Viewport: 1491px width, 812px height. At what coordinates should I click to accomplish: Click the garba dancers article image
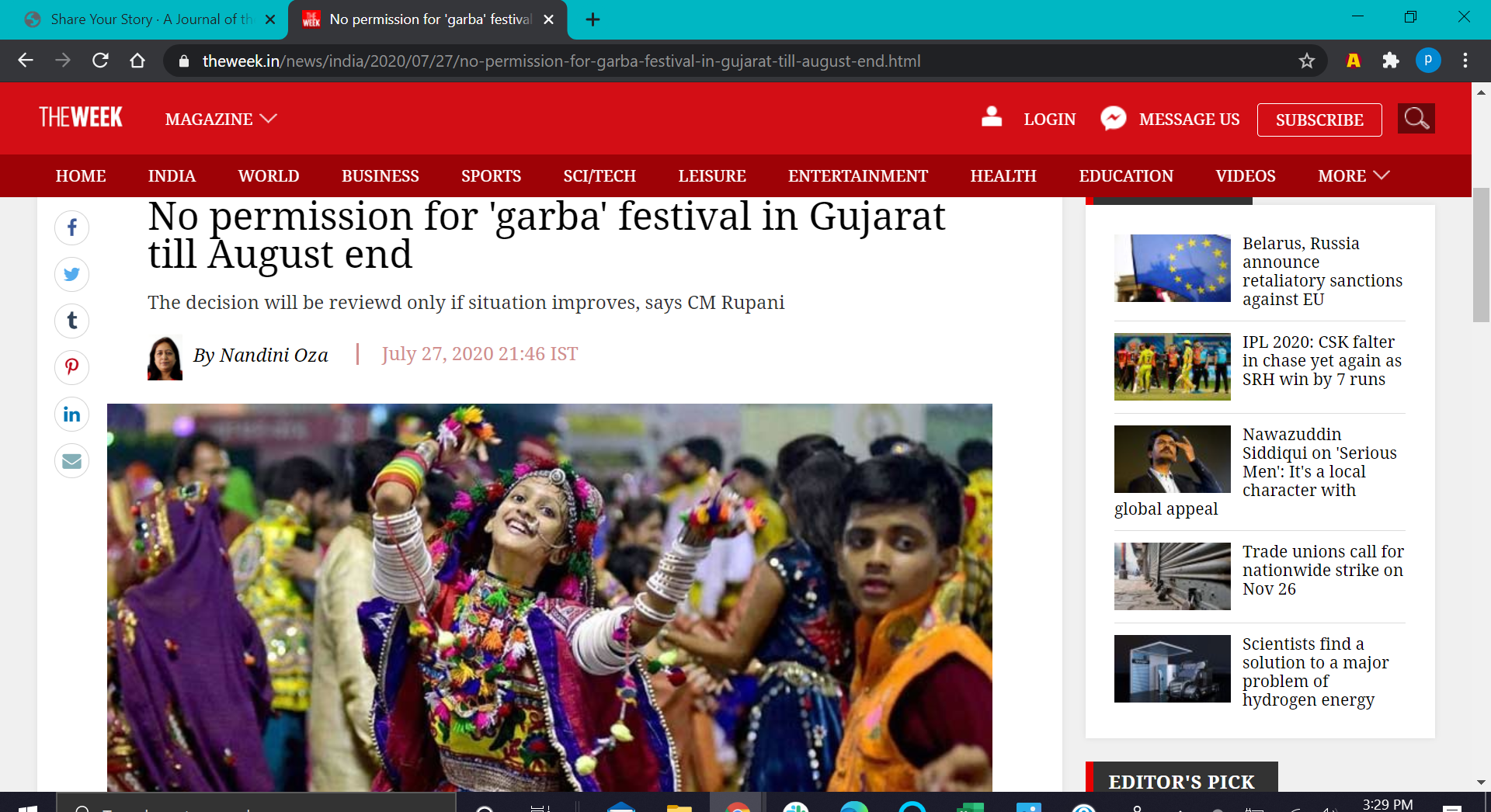pyautogui.click(x=549, y=596)
